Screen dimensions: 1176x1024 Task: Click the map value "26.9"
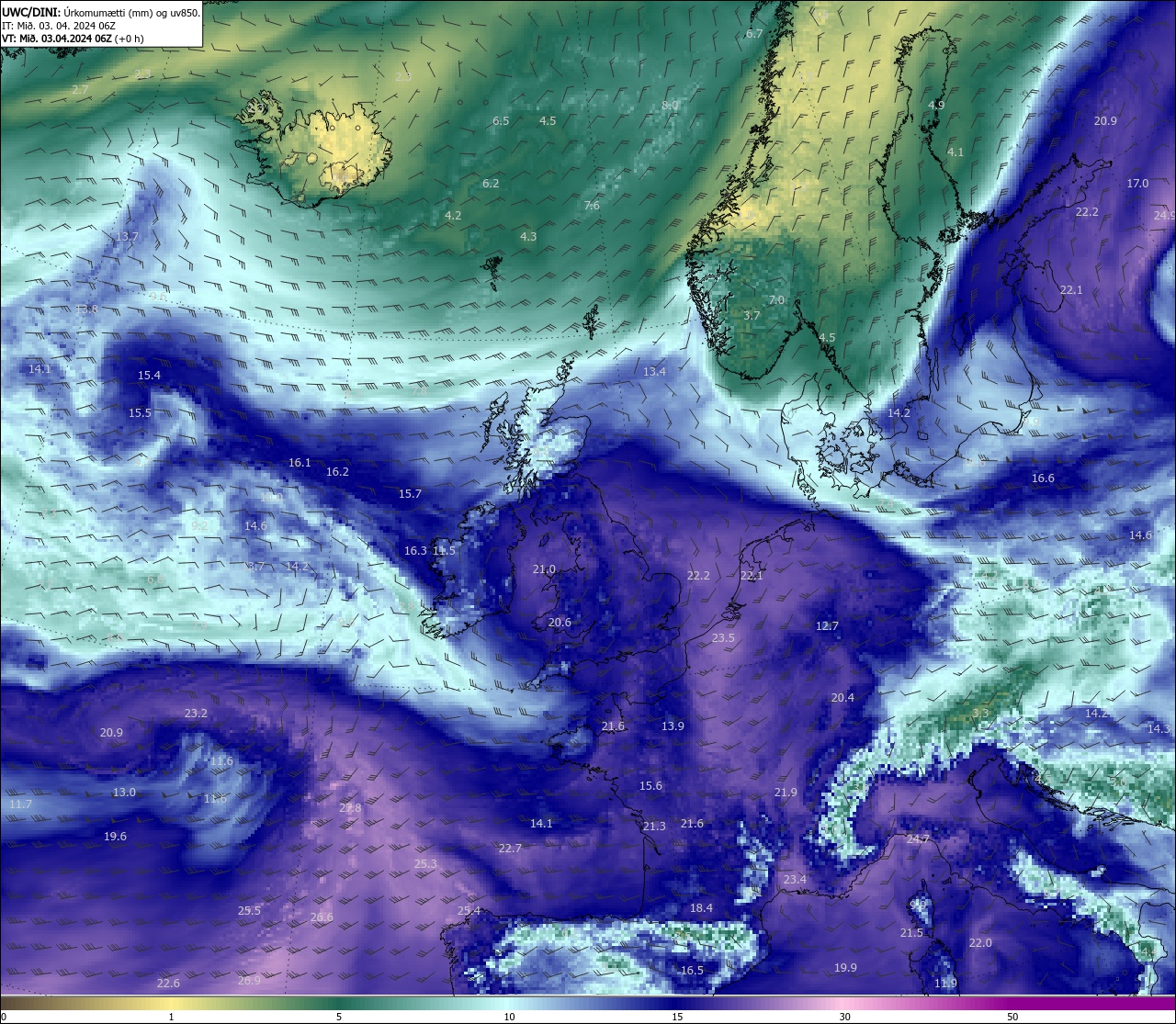click(249, 981)
